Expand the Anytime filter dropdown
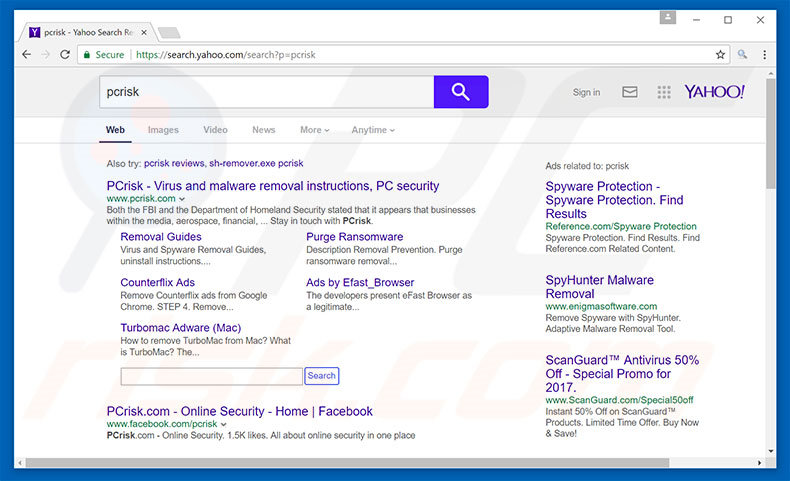Viewport: 790px width, 481px height. click(373, 130)
